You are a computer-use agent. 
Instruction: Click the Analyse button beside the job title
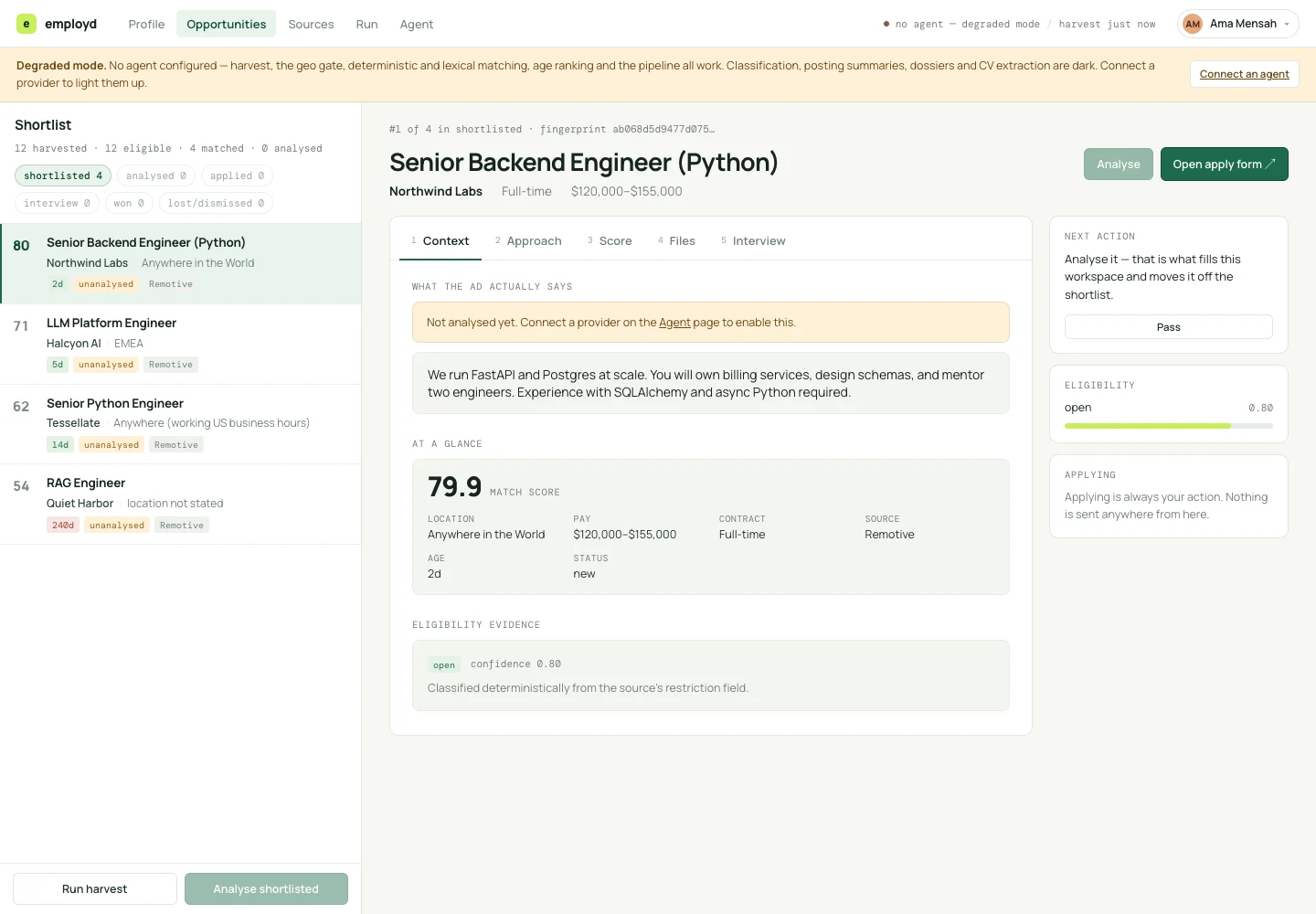coord(1119,165)
